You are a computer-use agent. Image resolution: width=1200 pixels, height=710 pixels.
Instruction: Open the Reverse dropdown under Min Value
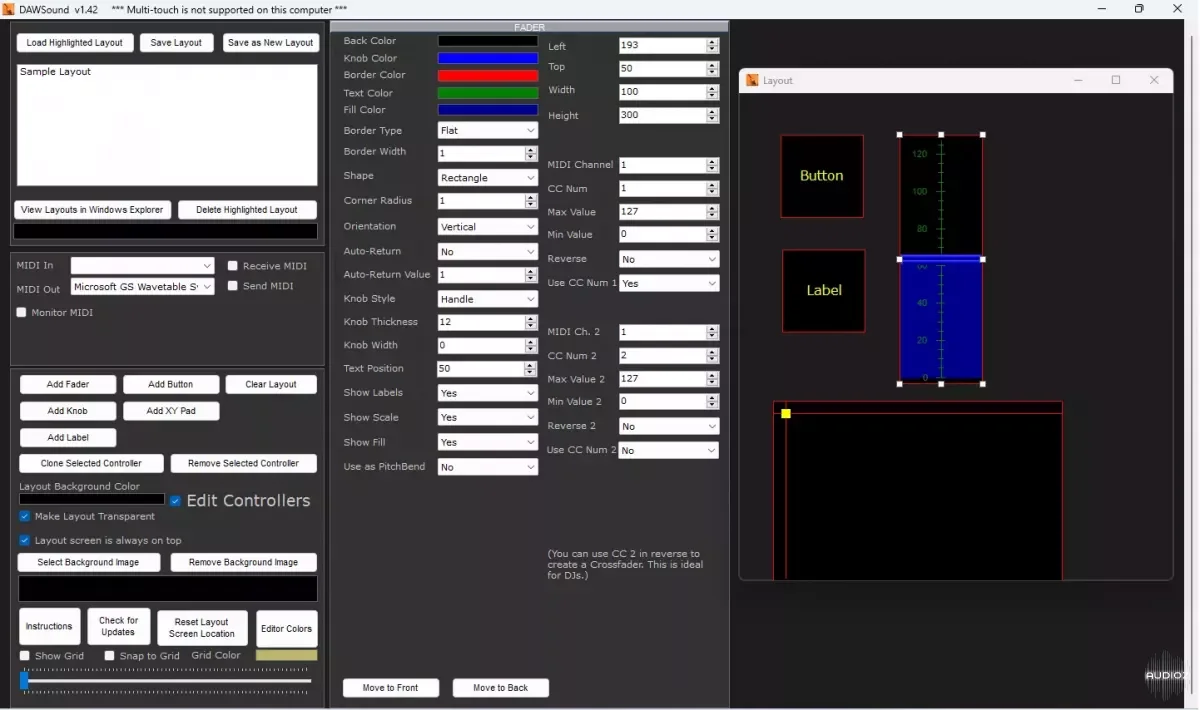coord(669,259)
